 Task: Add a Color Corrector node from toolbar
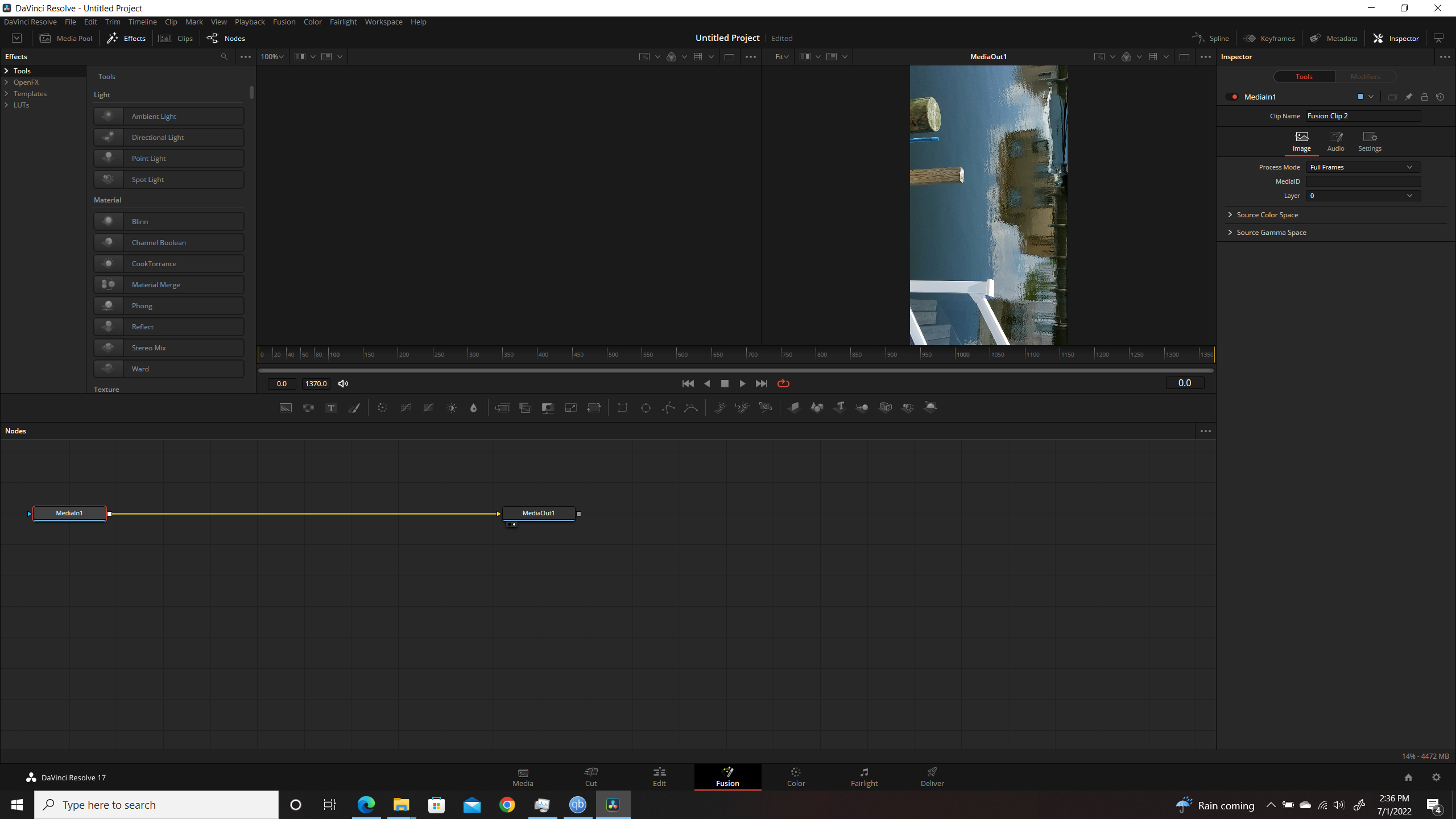coord(382,408)
